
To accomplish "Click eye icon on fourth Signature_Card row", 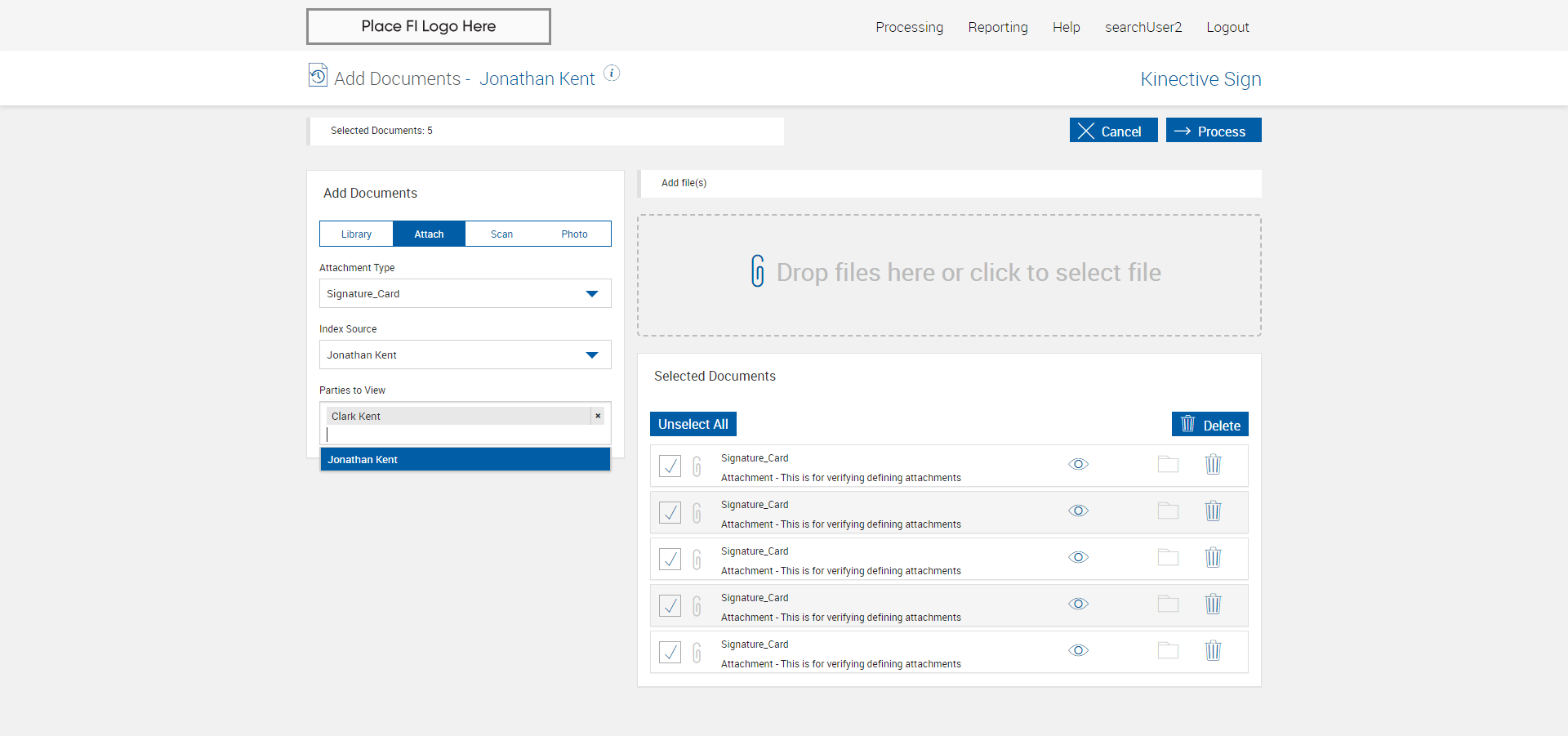I will pos(1078,604).
